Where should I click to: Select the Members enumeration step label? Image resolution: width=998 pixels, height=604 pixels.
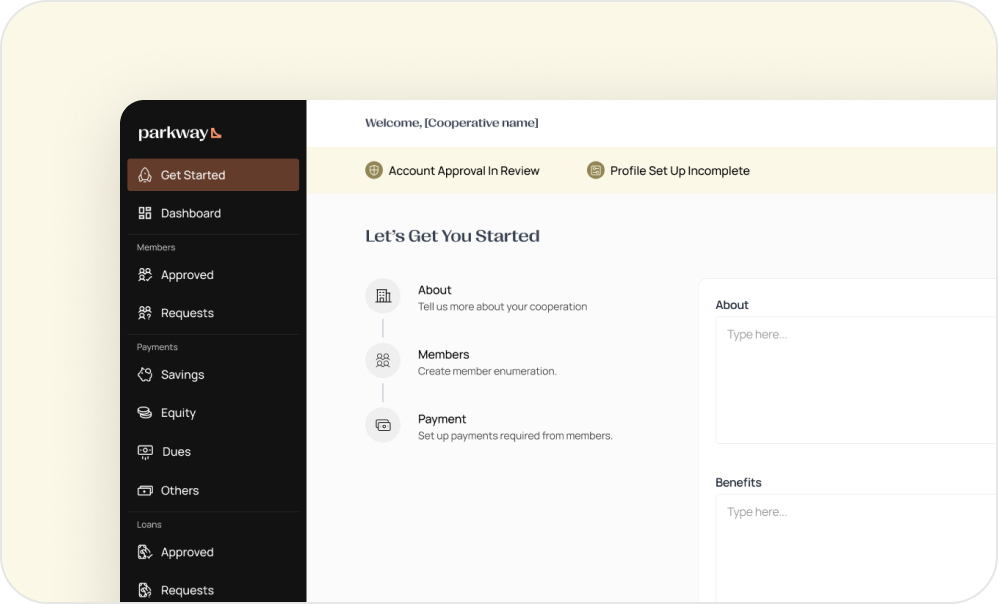point(443,355)
